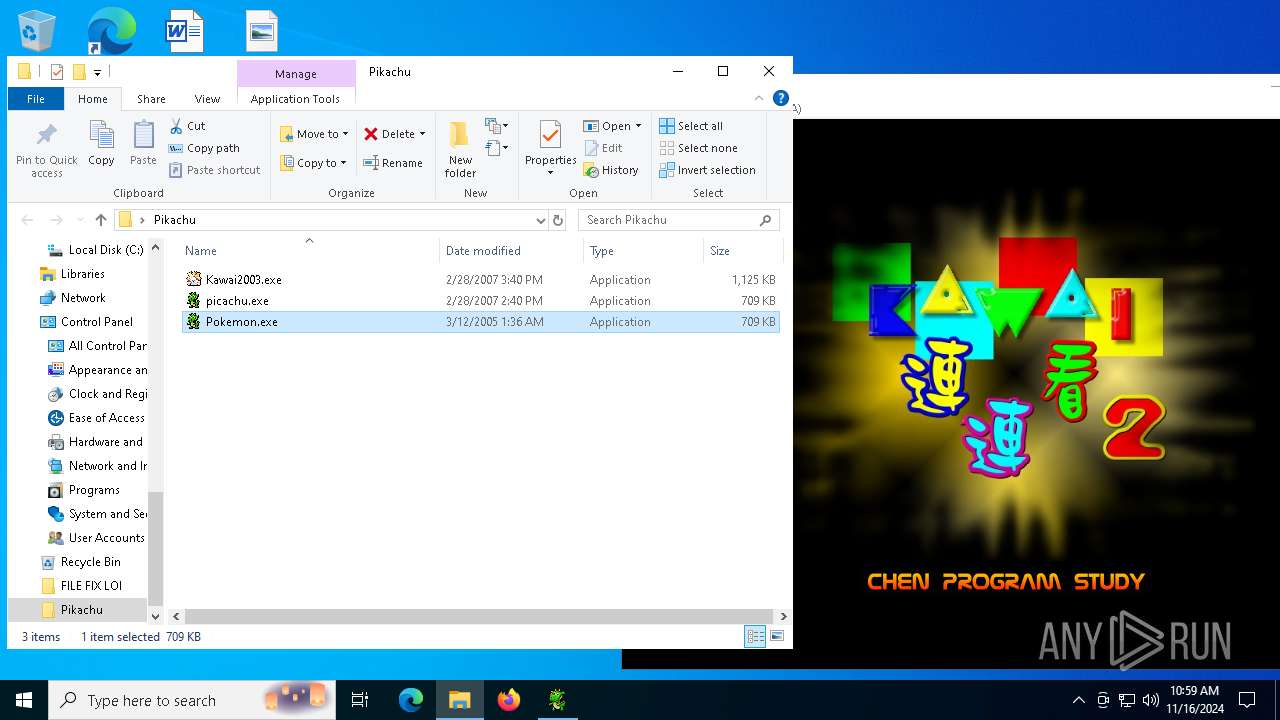The width and height of the screenshot is (1280, 720).
Task: Open Recycle Bin desktop icon
Action: pyautogui.click(x=37, y=31)
